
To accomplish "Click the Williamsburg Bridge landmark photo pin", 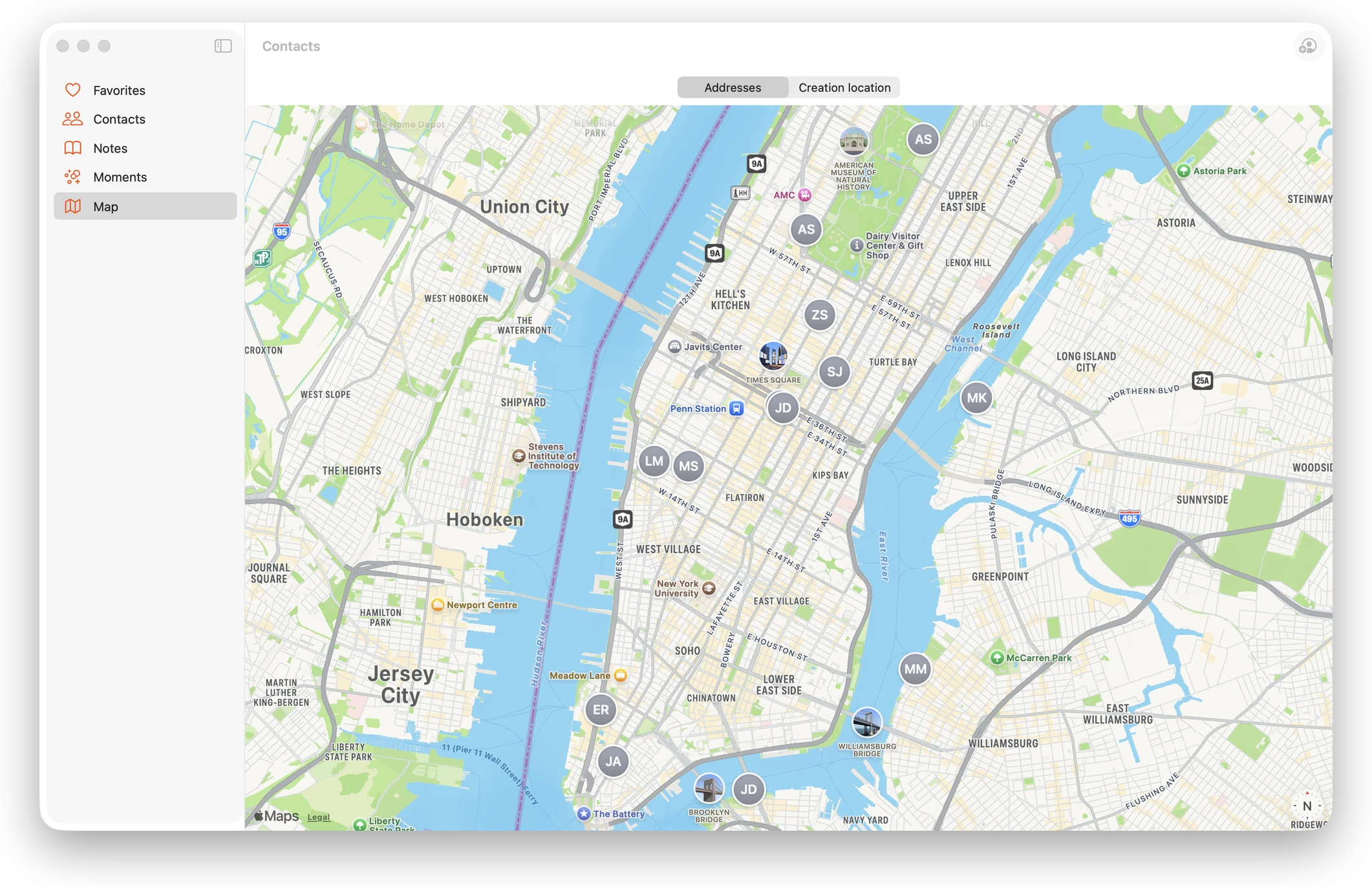I will tap(866, 722).
